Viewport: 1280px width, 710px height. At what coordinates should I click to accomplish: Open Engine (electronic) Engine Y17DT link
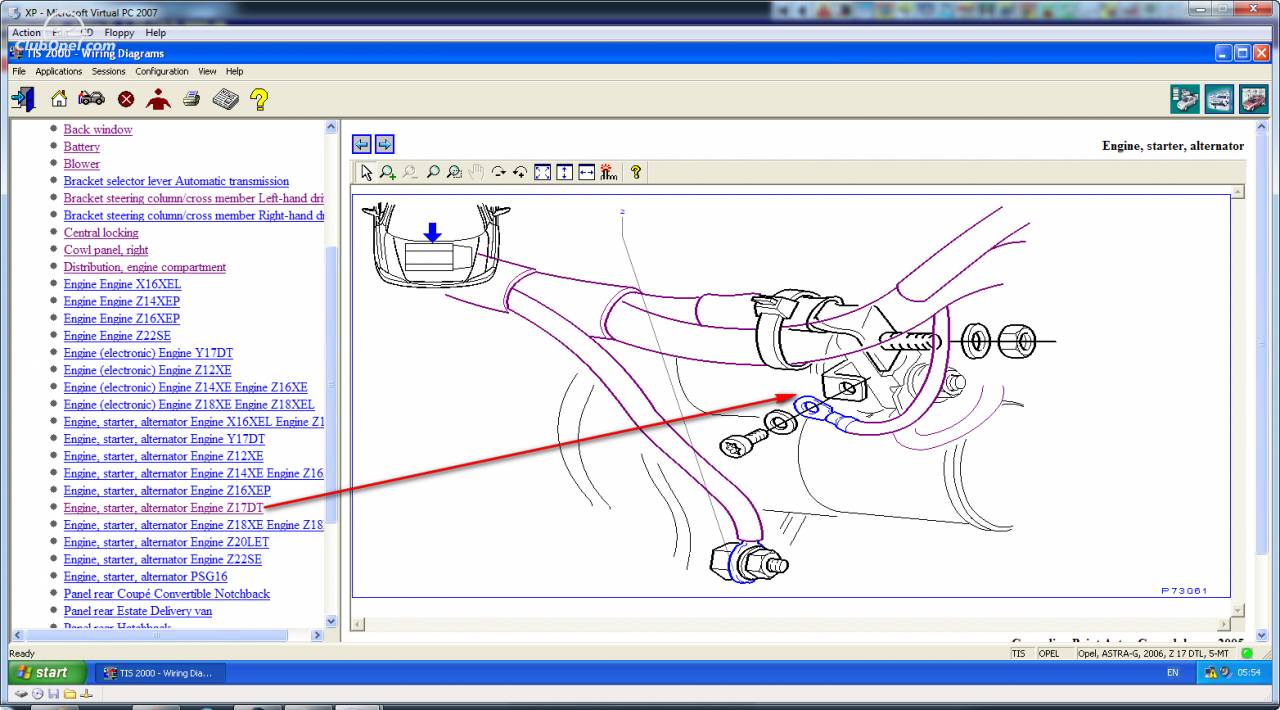tap(148, 353)
